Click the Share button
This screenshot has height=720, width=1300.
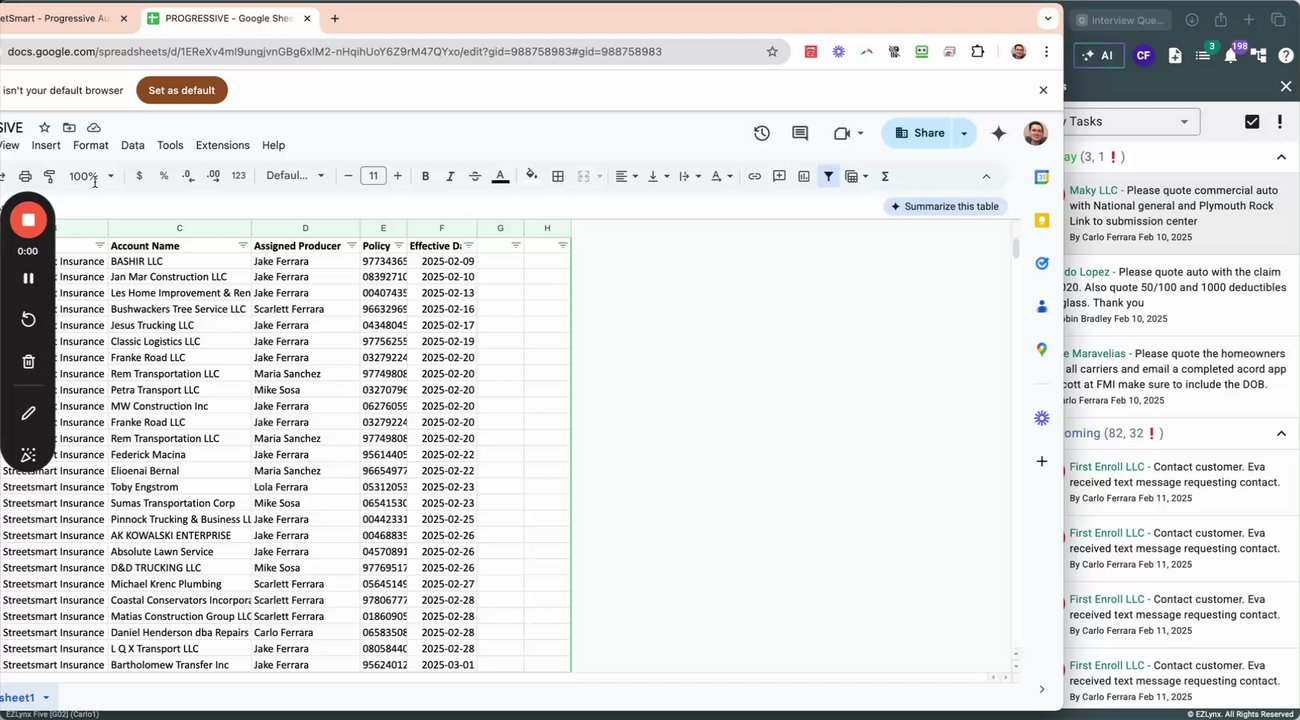[918, 133]
